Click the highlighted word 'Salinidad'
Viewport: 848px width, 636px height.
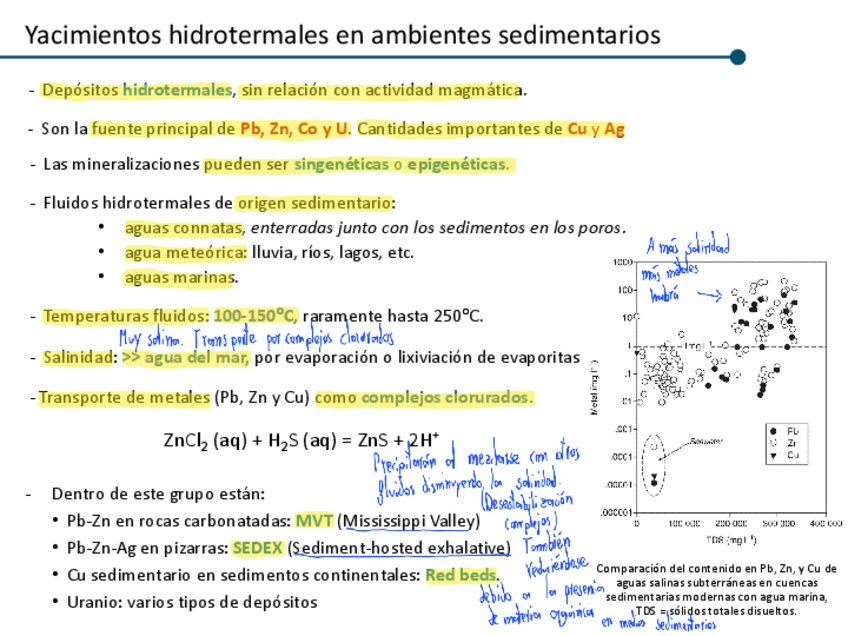78,357
